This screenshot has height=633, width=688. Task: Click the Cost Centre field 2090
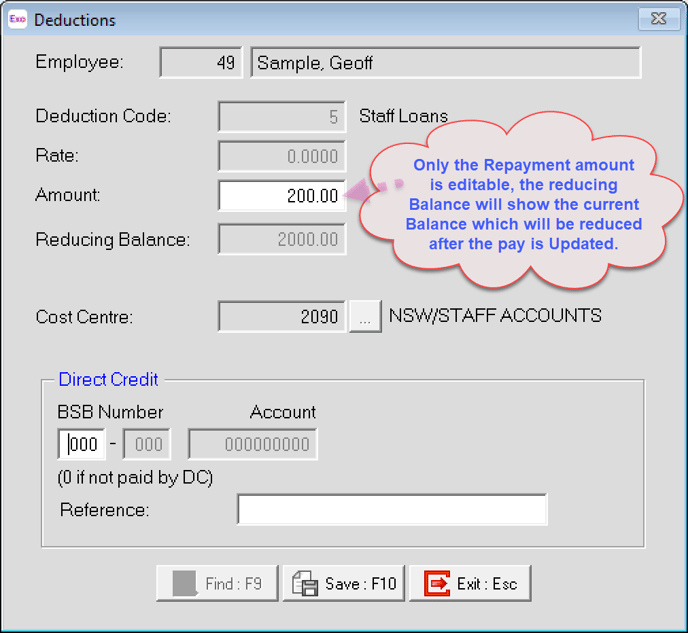[282, 316]
